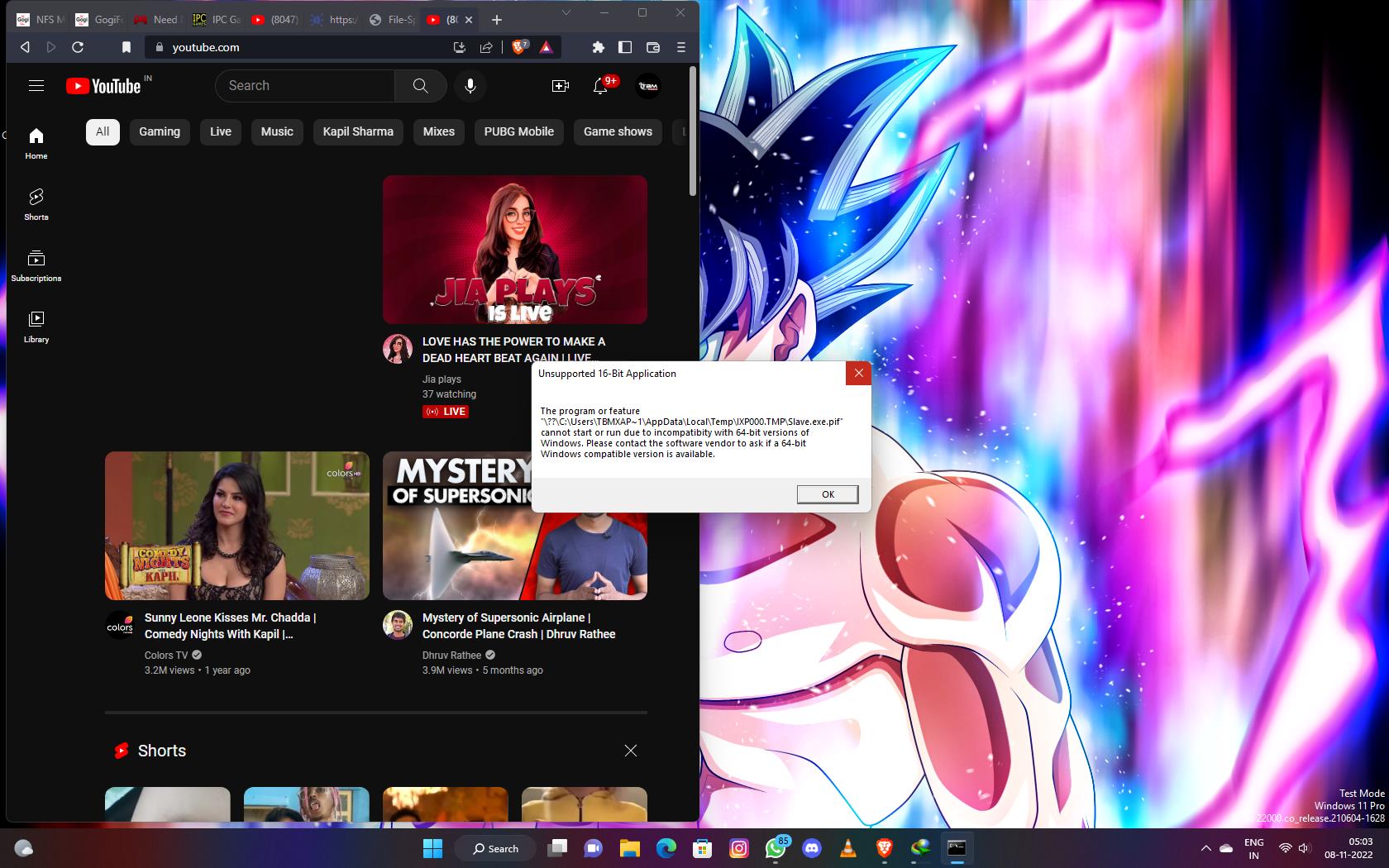This screenshot has width=1389, height=868.
Task: Select the PUBG Mobile filter chip
Action: point(518,131)
